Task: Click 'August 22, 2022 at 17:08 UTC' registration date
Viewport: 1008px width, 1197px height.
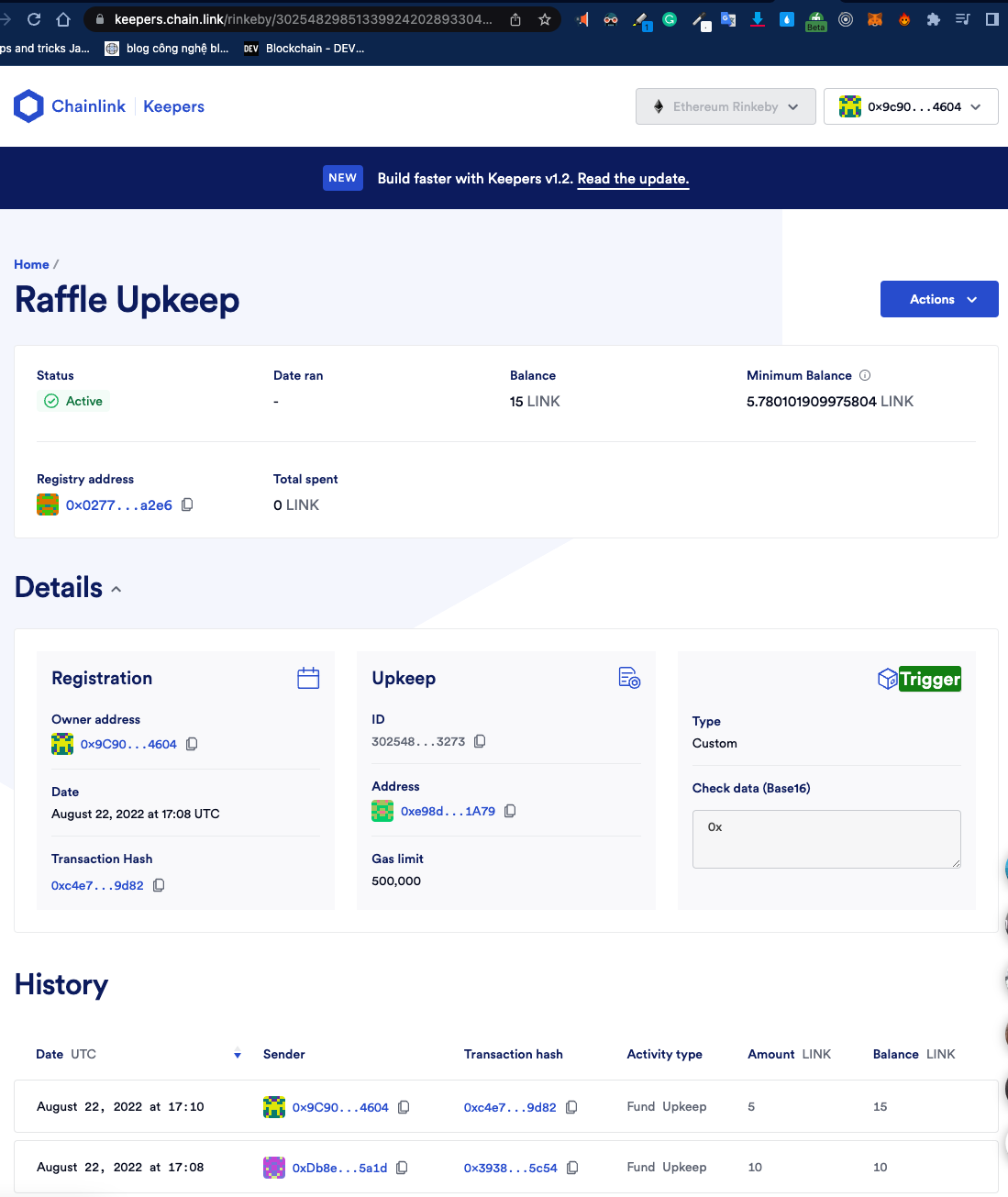Action: (x=136, y=814)
